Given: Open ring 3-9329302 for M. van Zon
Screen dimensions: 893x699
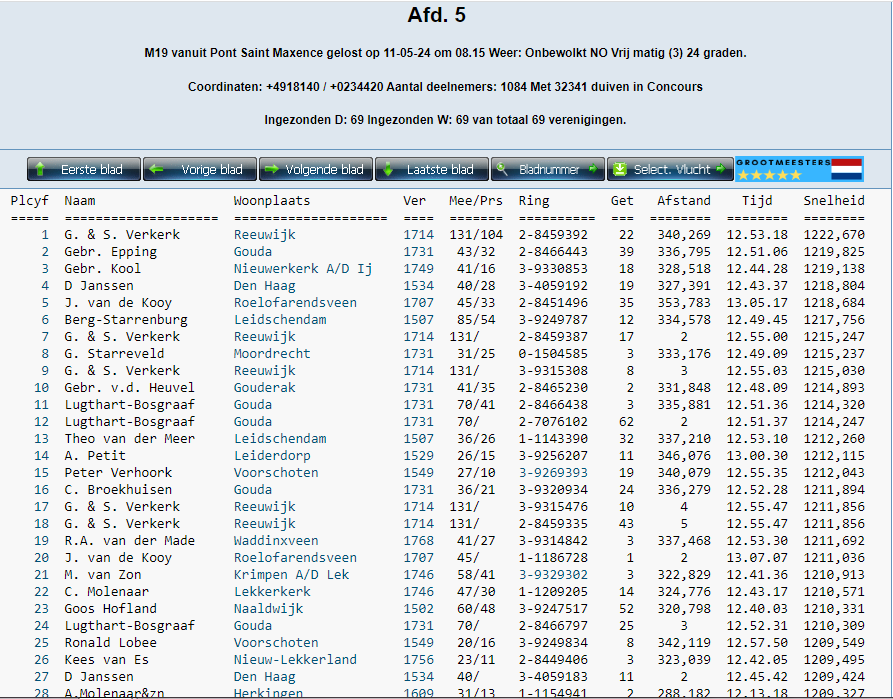Looking at the screenshot, I should (553, 575).
